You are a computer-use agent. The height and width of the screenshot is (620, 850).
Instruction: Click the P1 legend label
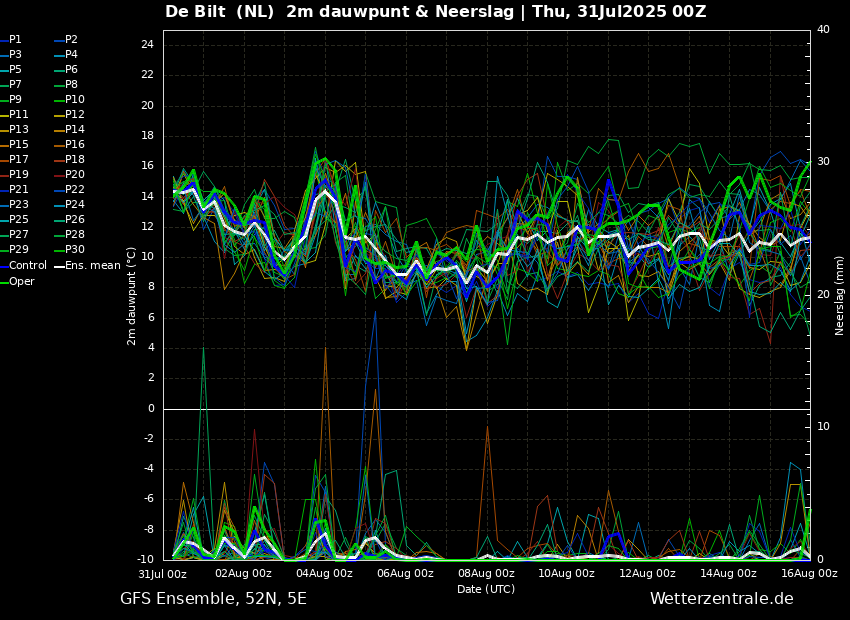pos(15,40)
